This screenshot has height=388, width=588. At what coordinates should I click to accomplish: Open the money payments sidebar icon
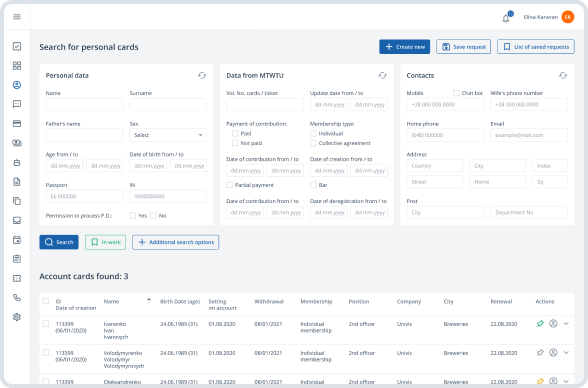17,143
